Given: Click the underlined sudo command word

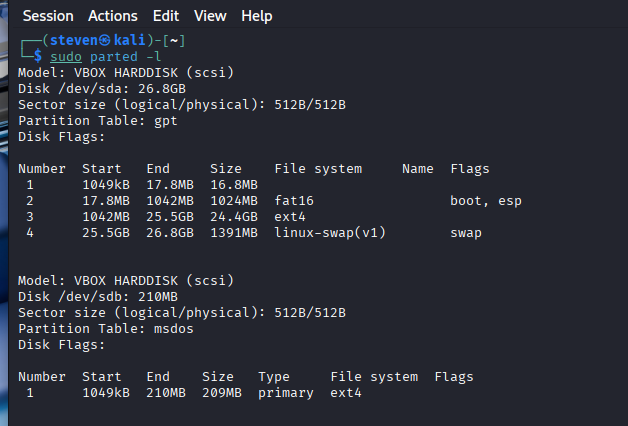Looking at the screenshot, I should coord(66,57).
